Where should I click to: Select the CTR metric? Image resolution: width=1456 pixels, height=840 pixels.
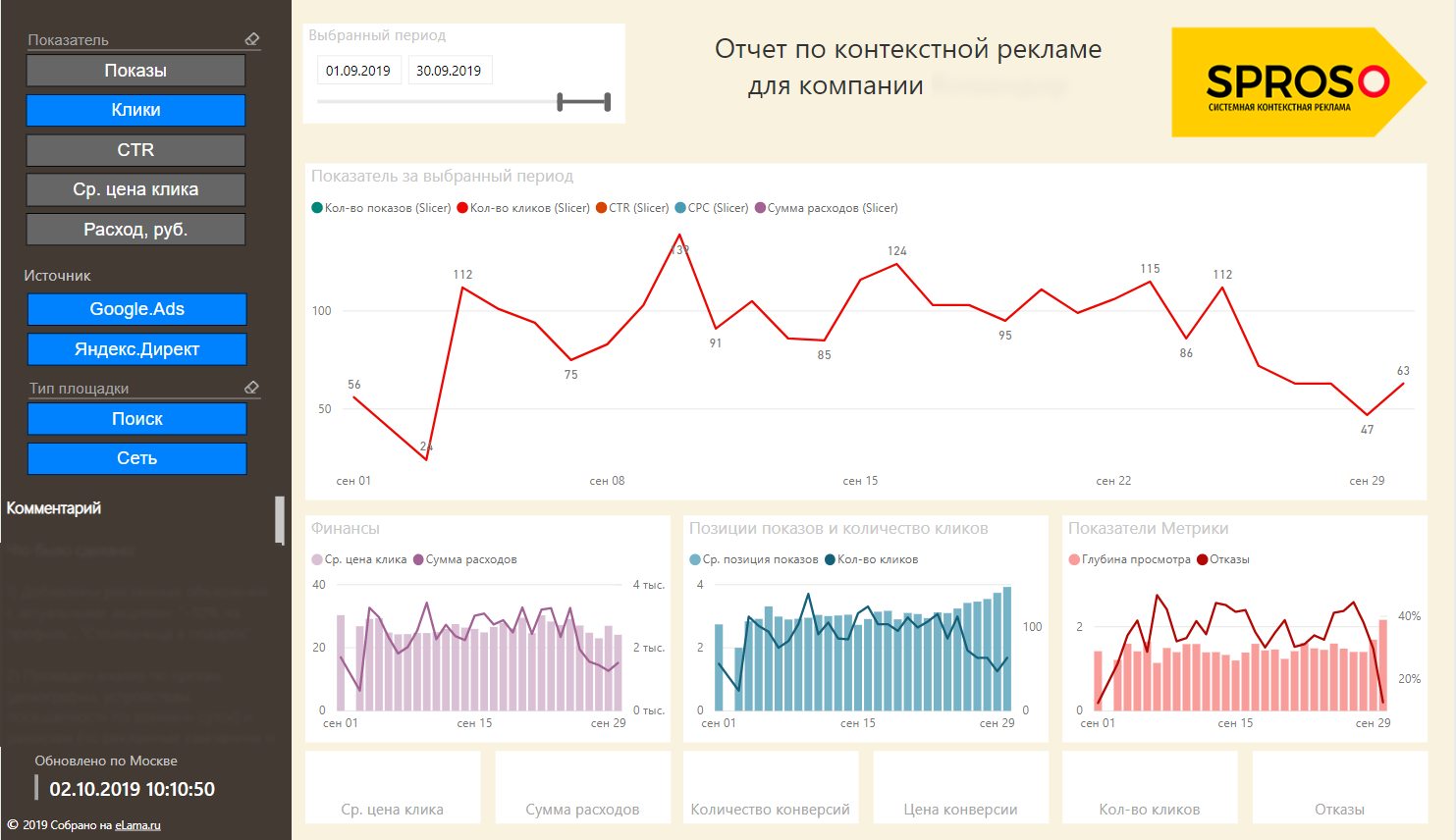coord(135,150)
